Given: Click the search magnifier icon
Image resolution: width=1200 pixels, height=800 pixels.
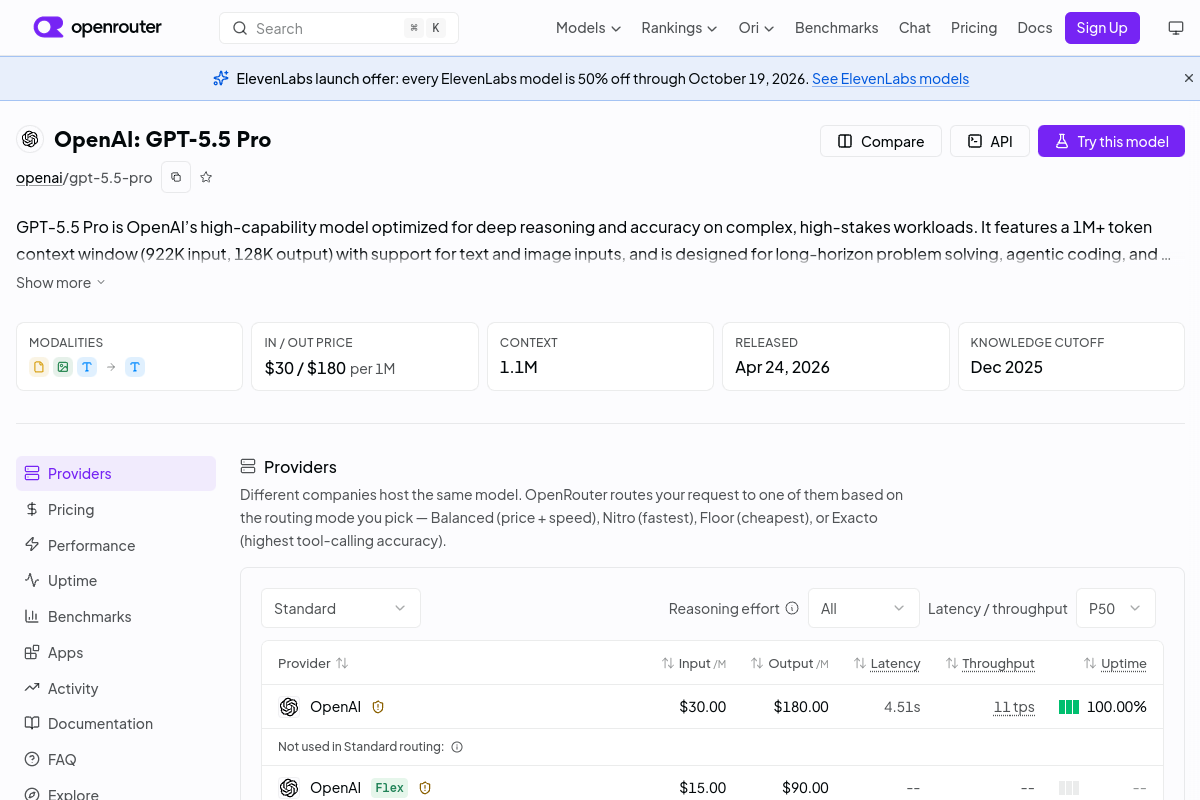Looking at the screenshot, I should (x=240, y=28).
